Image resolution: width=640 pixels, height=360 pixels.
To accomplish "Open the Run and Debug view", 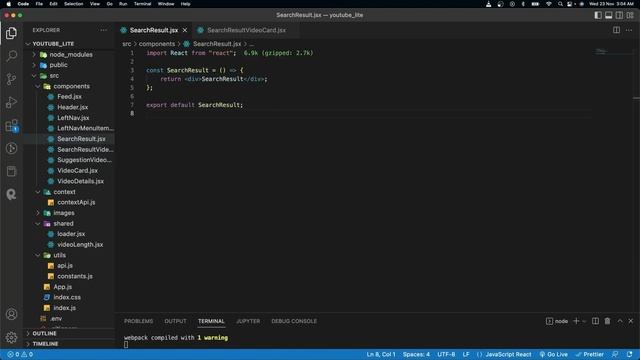I will point(11,102).
